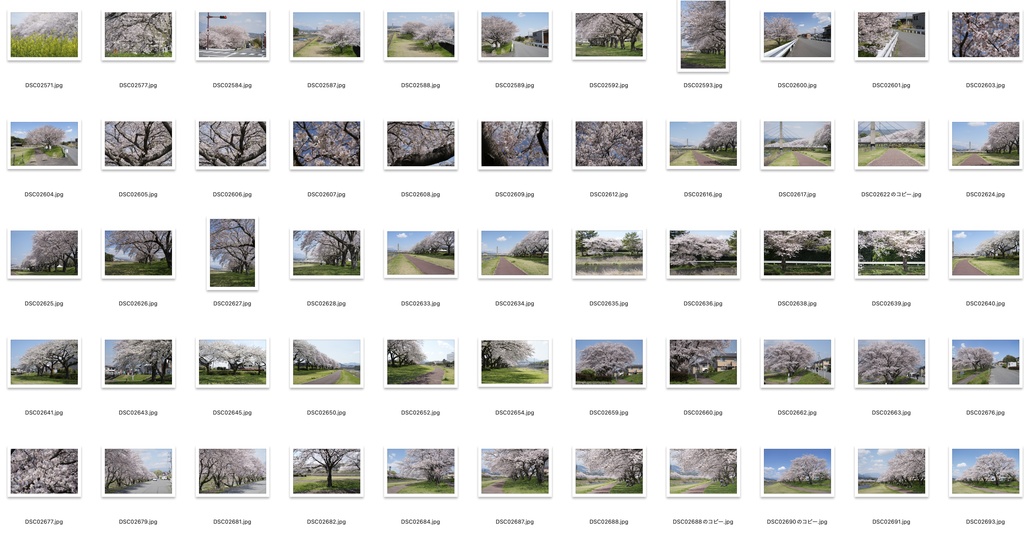The image size is (1024, 533).
Task: Select the DSC02688 のコピー.jpg file name
Action: pyautogui.click(x=703, y=522)
